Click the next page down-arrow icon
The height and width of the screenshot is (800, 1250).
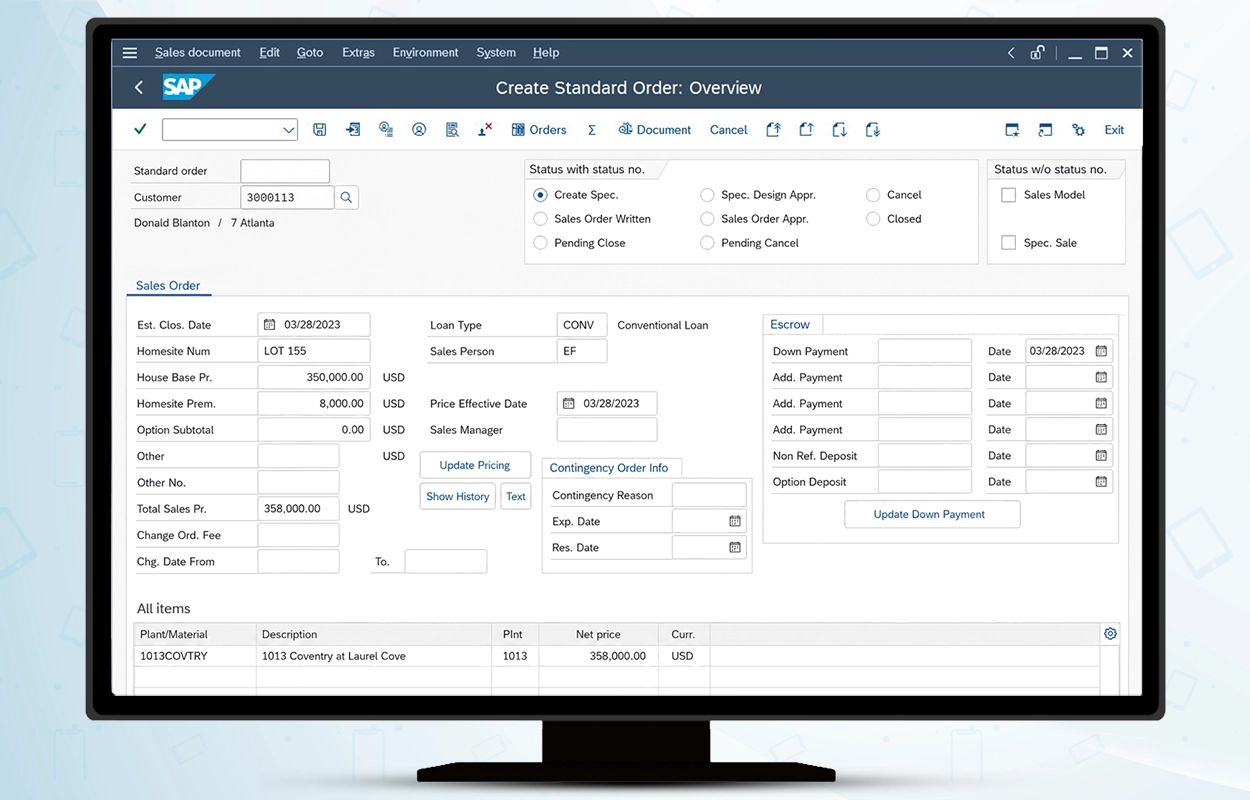tap(839, 130)
